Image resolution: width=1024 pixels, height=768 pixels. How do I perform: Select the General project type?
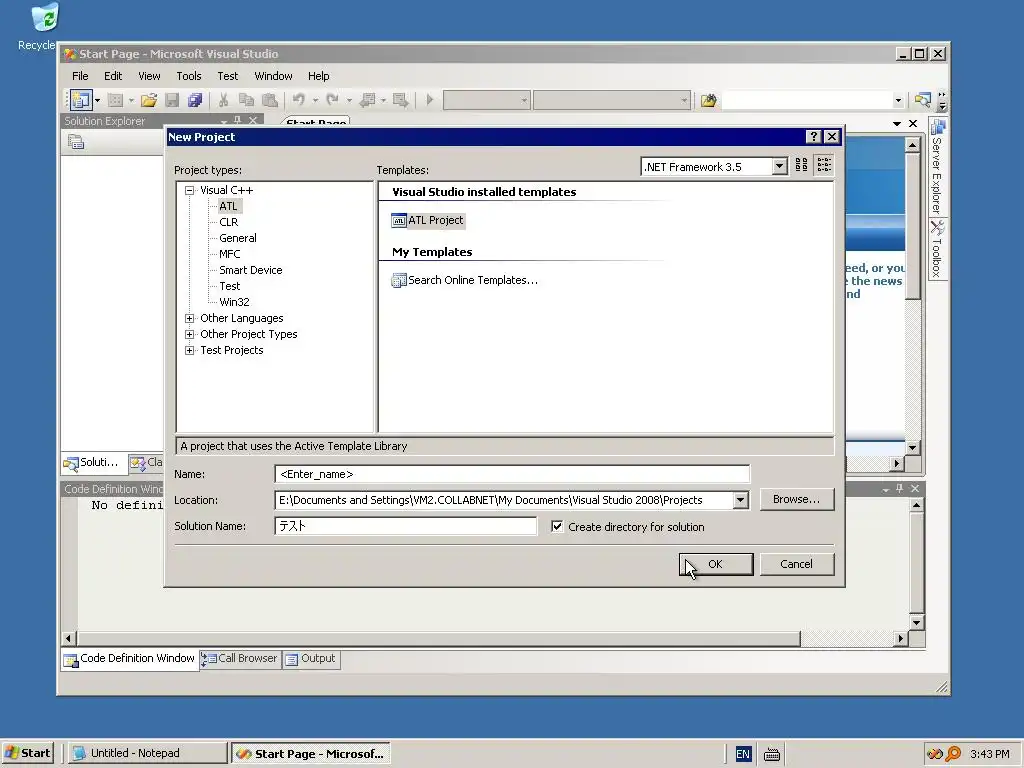click(238, 238)
